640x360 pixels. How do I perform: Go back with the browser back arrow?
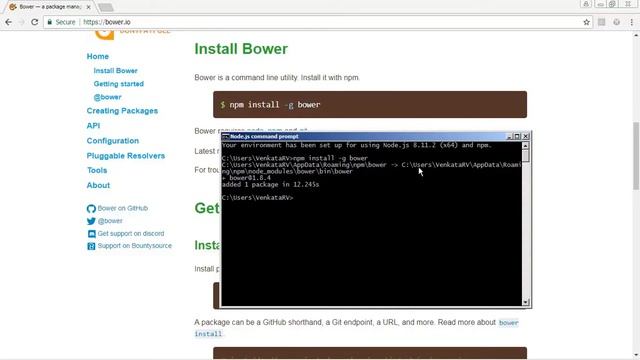point(9,22)
